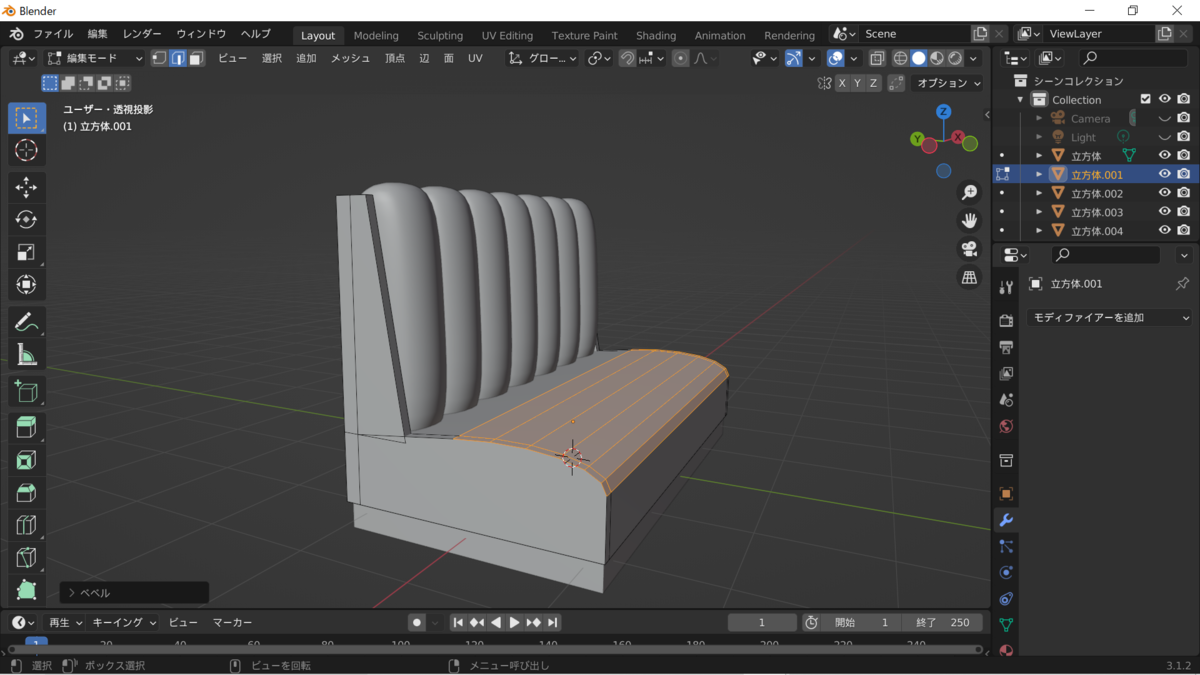This screenshot has width=1200, height=675.
Task: Open the ファイル menu
Action: click(x=53, y=34)
